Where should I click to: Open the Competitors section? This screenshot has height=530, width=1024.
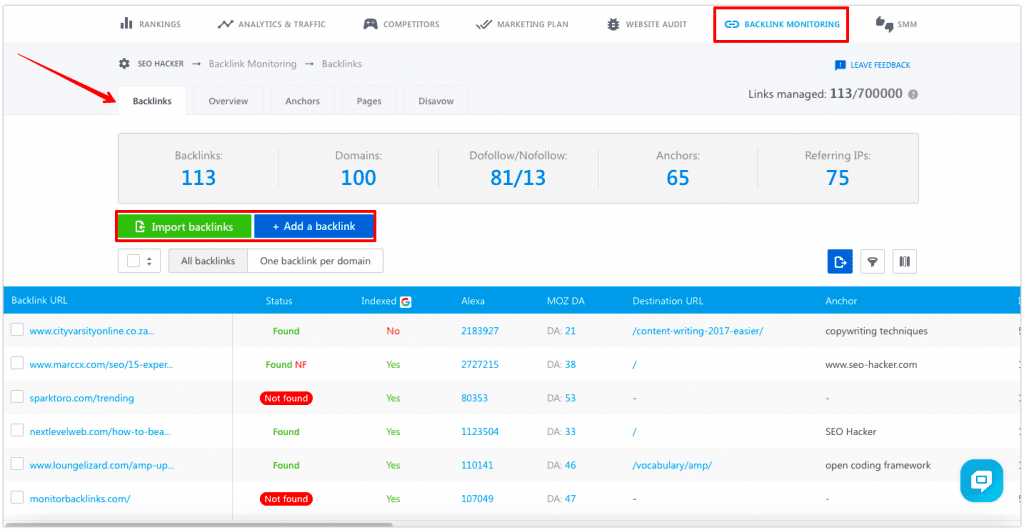coord(402,24)
